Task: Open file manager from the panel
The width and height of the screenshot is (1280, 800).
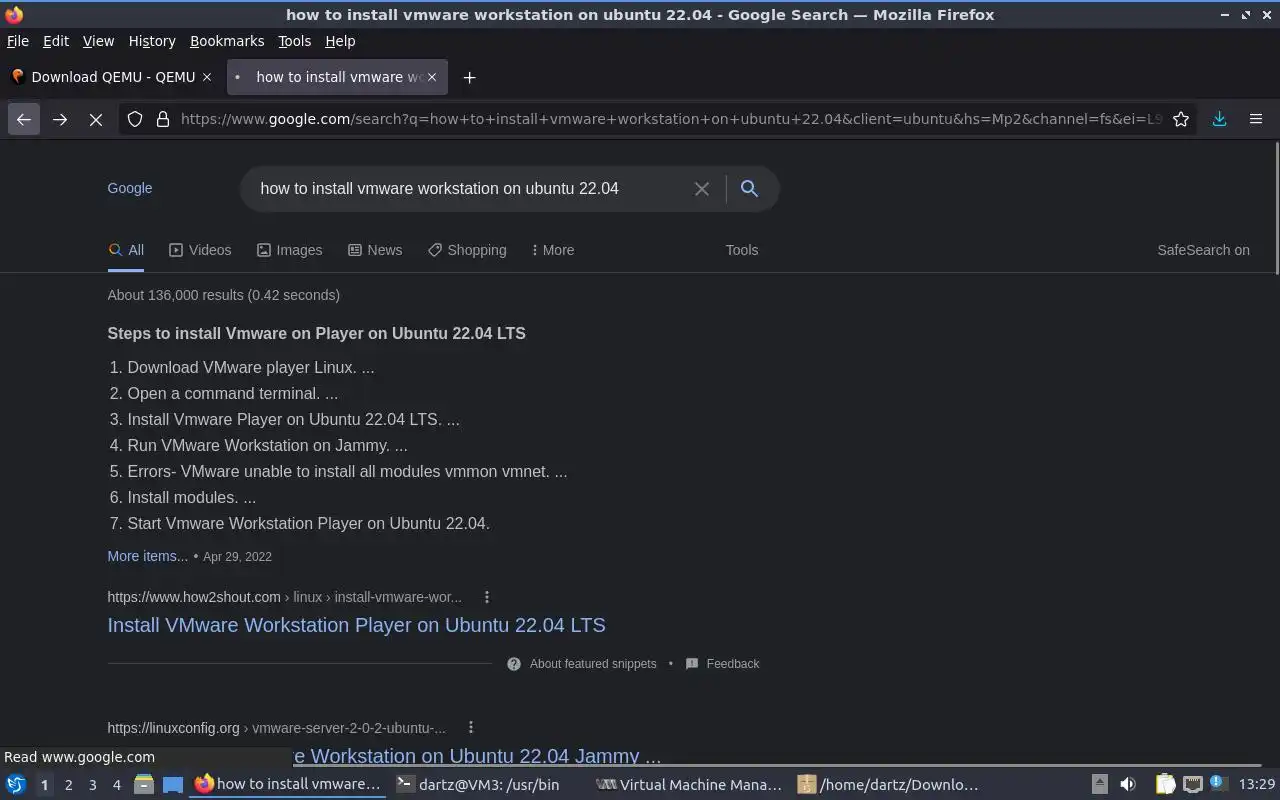Action: coord(144,784)
